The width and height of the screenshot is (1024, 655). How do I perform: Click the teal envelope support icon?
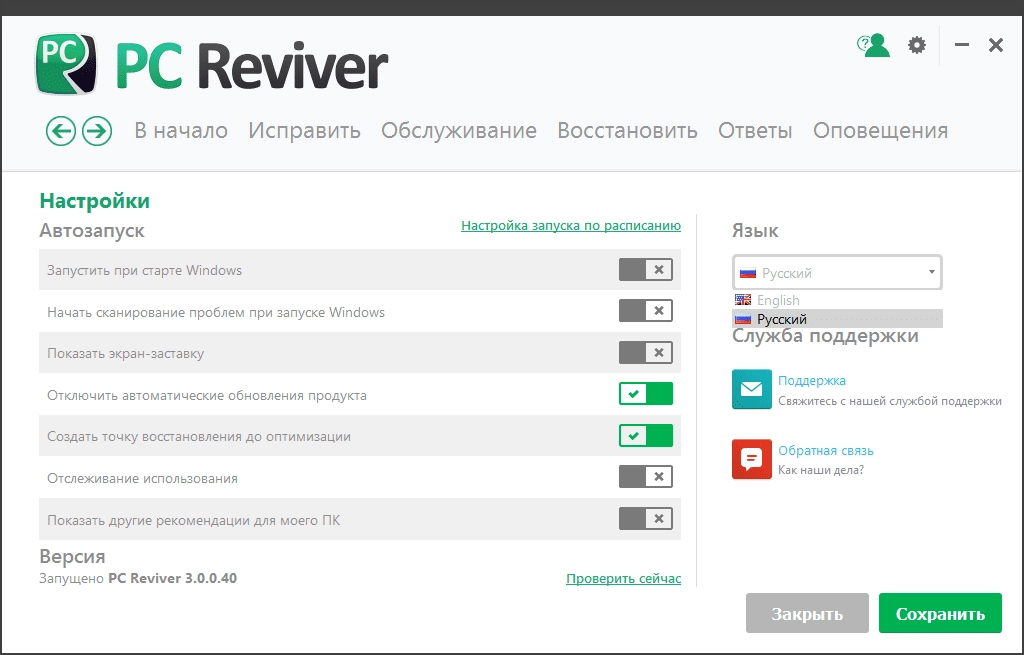click(752, 389)
